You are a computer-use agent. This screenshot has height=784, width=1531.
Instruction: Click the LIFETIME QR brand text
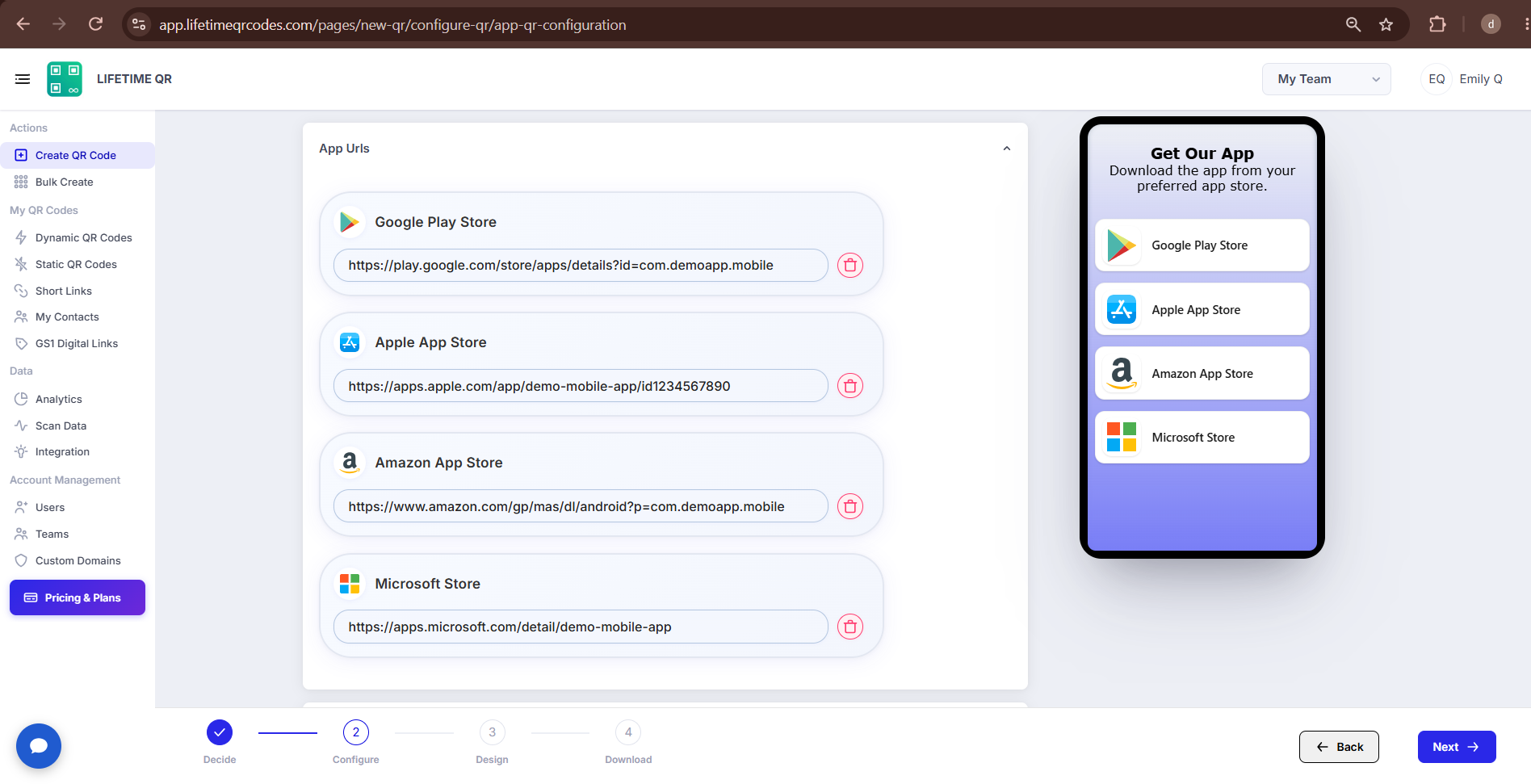[x=134, y=79]
